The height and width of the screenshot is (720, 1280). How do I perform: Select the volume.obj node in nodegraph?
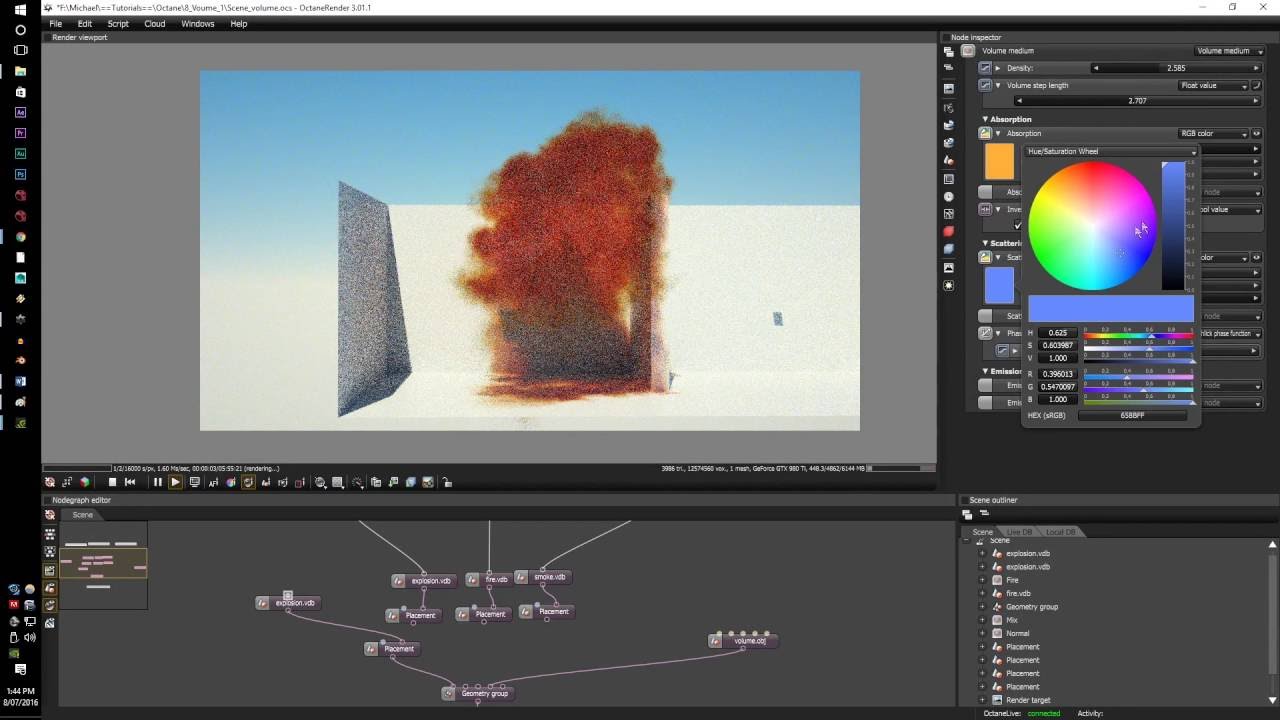click(x=743, y=641)
